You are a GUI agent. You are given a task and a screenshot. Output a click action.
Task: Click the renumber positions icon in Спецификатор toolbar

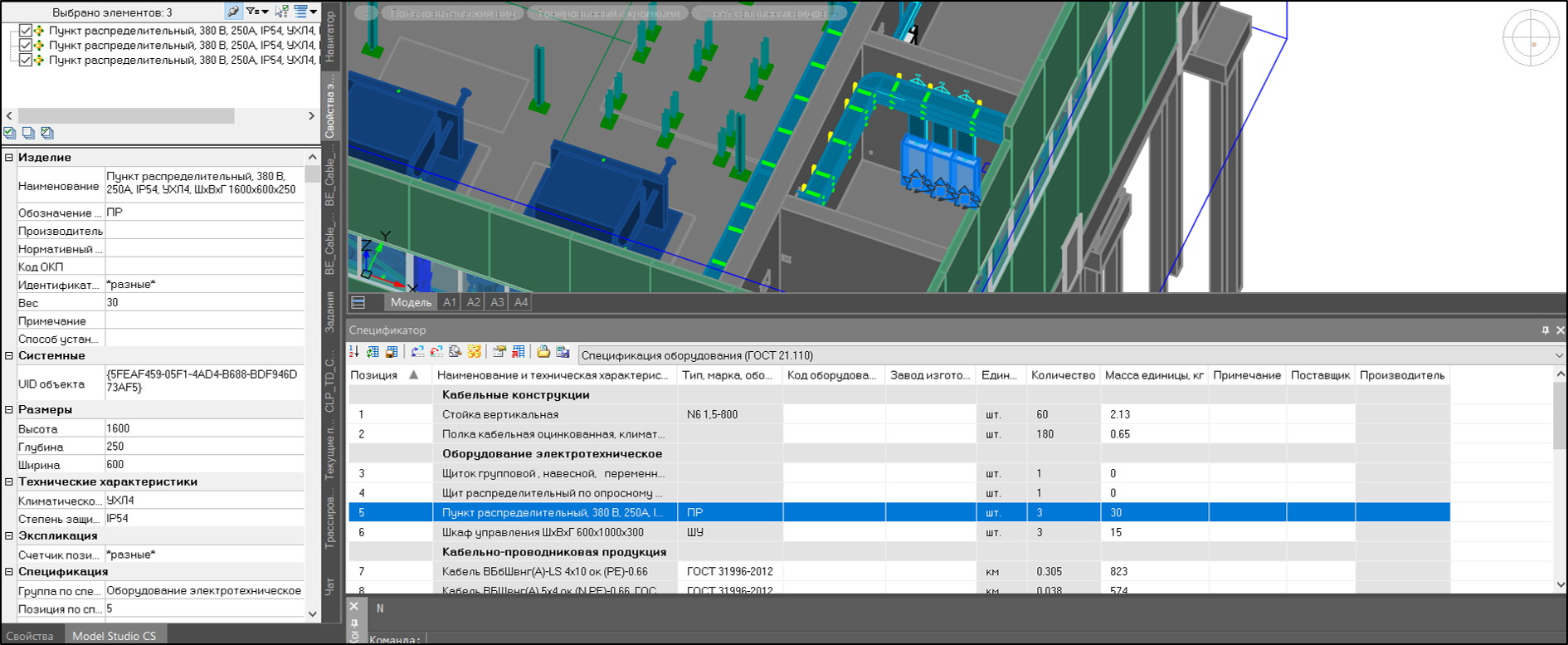coord(354,352)
